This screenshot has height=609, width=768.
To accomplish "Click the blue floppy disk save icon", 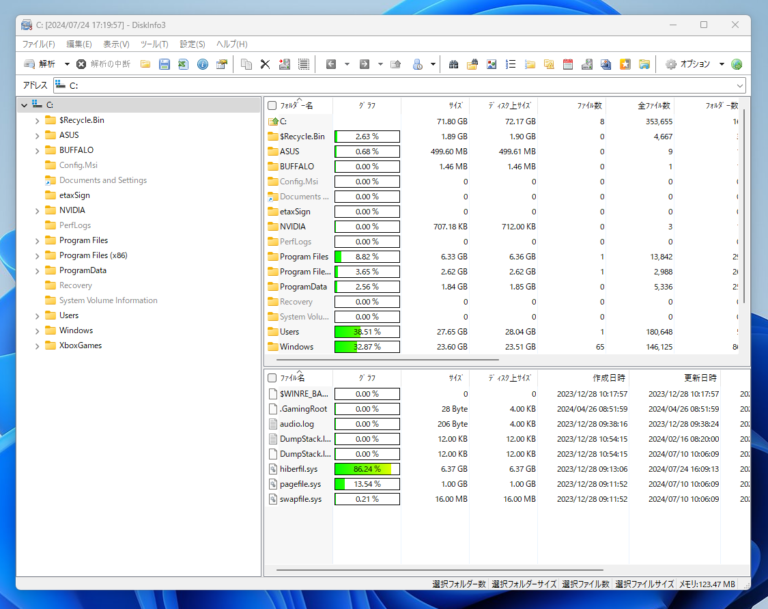I will coord(164,64).
